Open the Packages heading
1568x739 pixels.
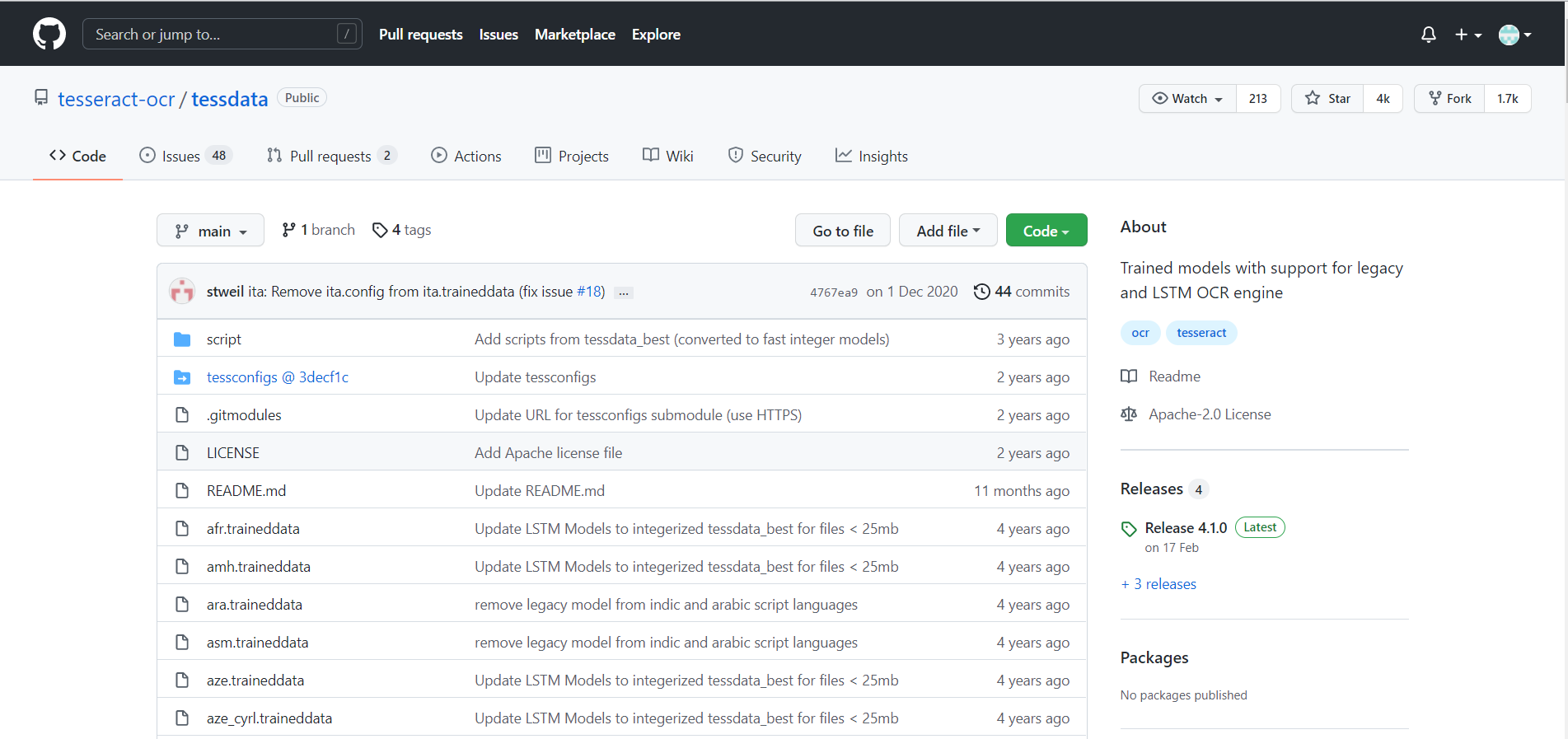coord(1154,658)
